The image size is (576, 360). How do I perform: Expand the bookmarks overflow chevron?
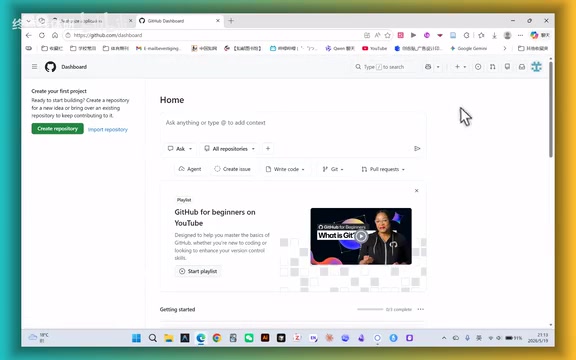(x=505, y=48)
